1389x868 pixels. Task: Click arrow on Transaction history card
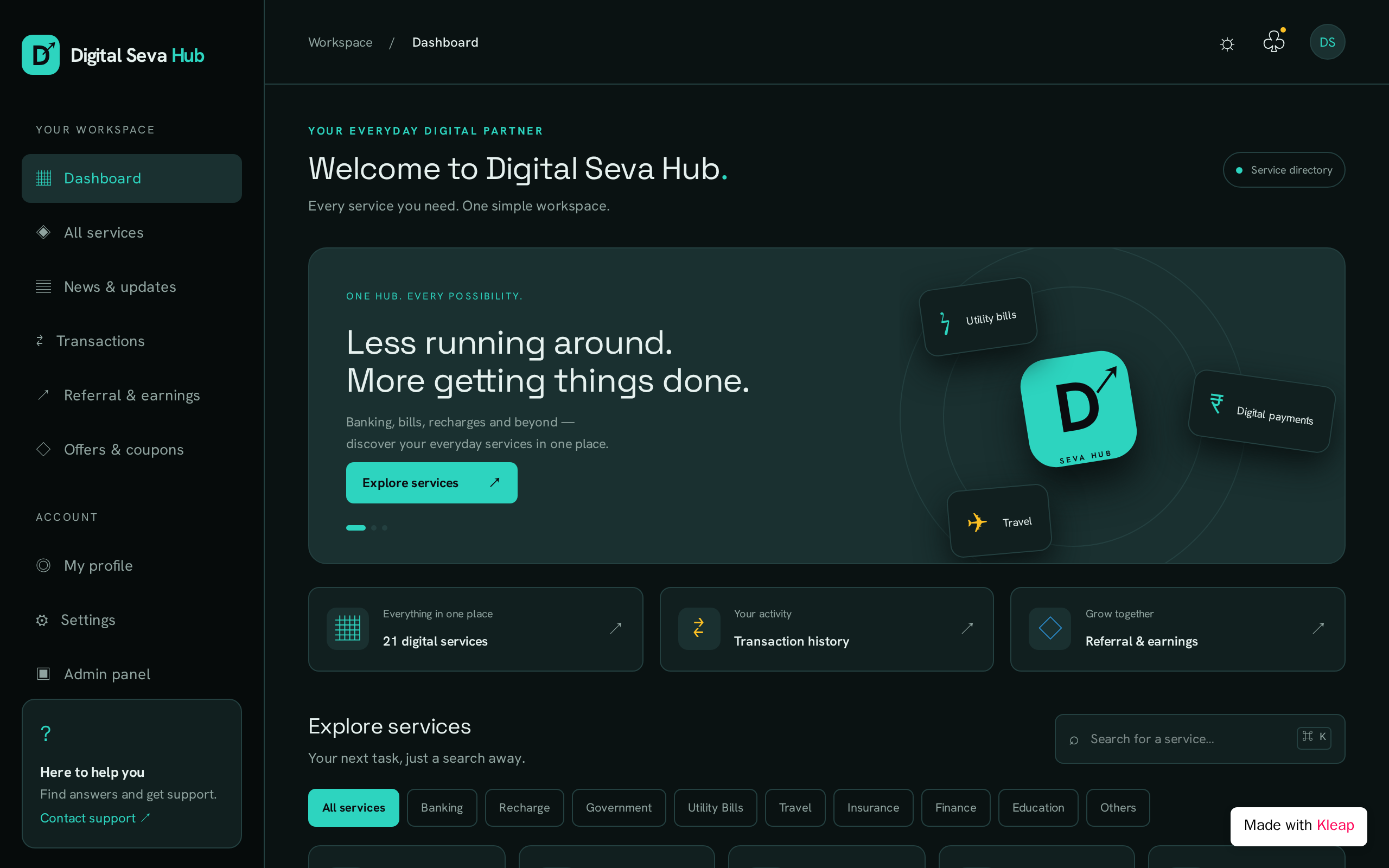click(967, 629)
